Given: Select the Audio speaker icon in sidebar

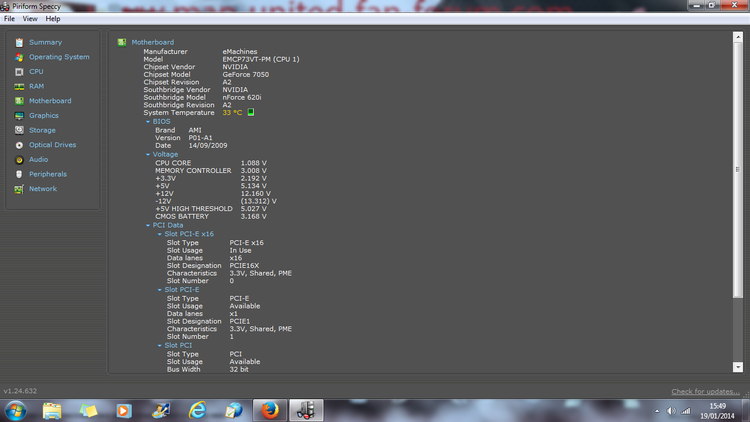Looking at the screenshot, I should 19,159.
